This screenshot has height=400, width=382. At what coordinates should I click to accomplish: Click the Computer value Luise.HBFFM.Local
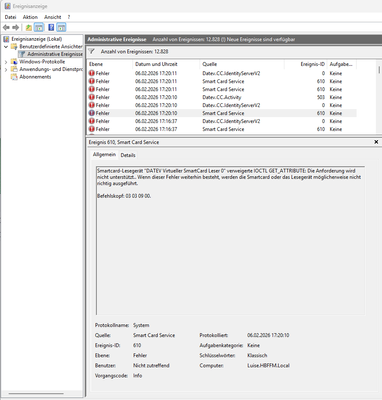268,366
